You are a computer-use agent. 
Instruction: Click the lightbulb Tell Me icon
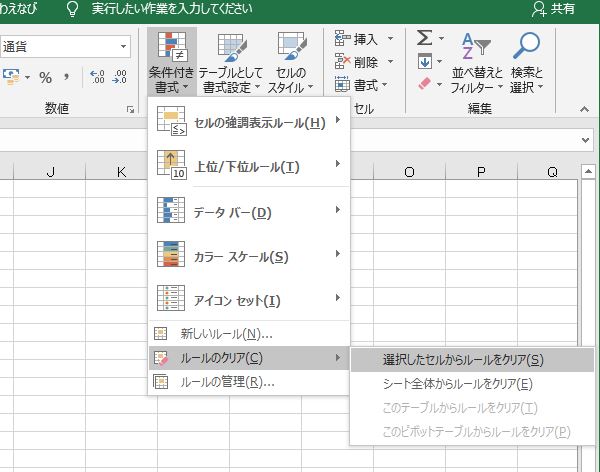click(x=72, y=9)
